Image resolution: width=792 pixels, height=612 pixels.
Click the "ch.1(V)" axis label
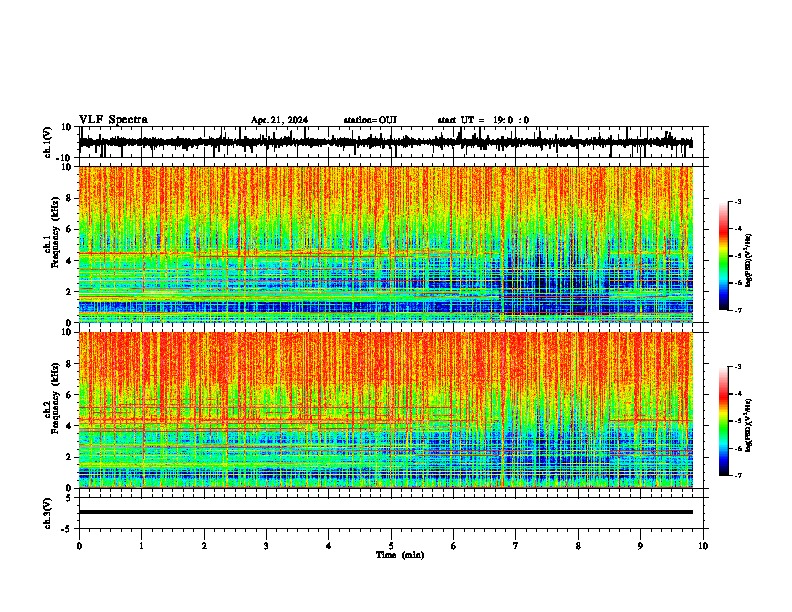click(x=48, y=142)
